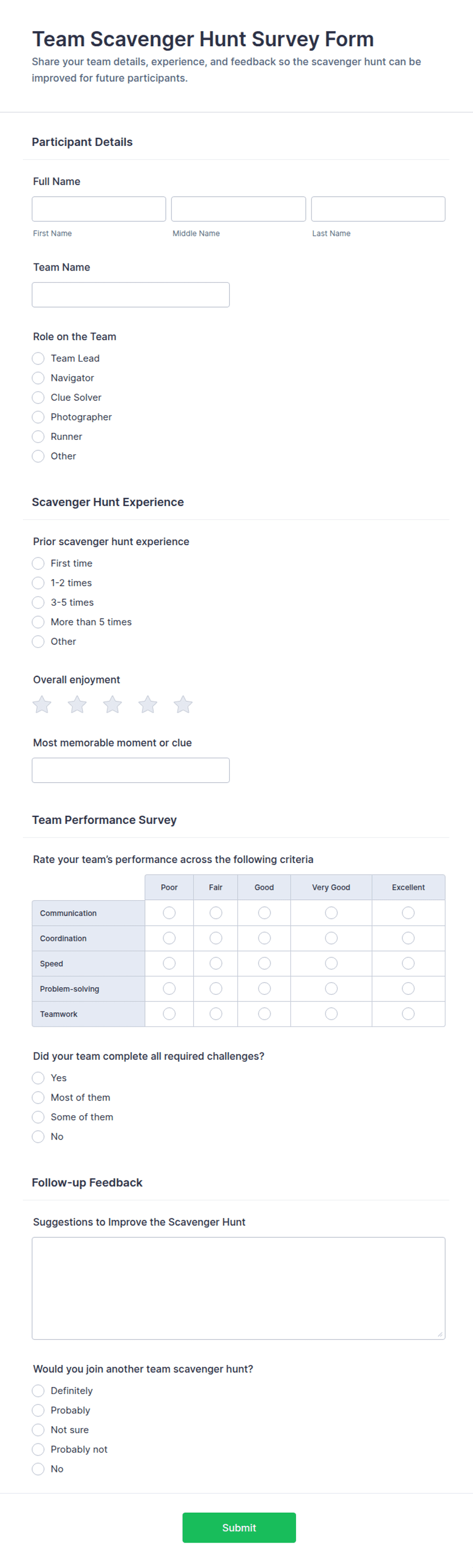473x1568 pixels.
Task: Set Problem-solving to Very Good
Action: (x=331, y=989)
